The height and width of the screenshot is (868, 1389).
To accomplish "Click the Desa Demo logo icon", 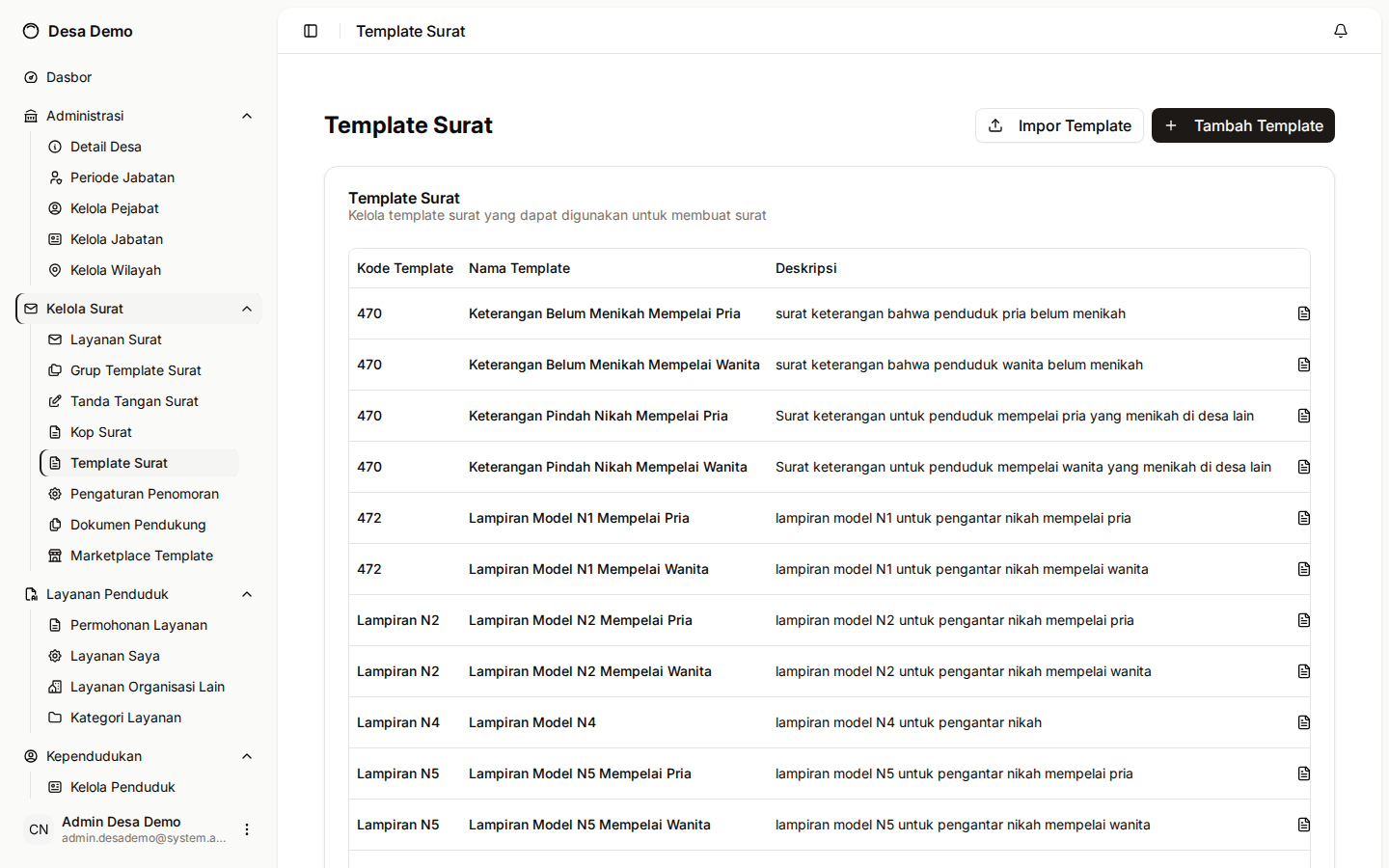I will [31, 31].
